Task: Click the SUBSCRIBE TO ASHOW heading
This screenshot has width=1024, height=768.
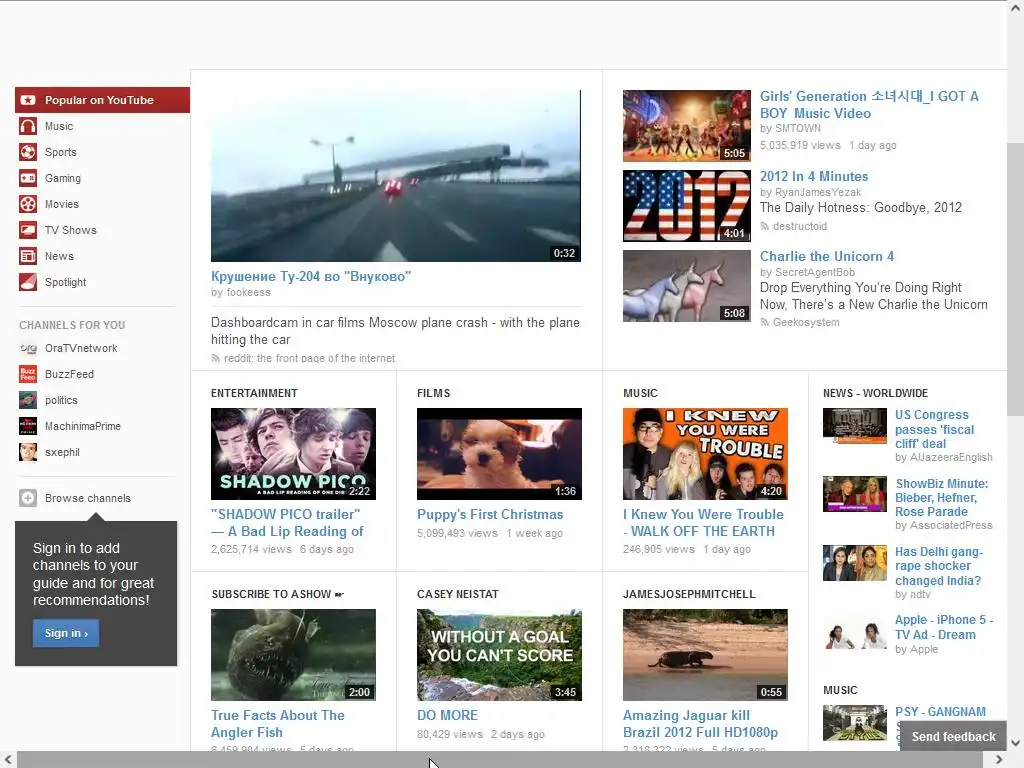Action: 278,594
